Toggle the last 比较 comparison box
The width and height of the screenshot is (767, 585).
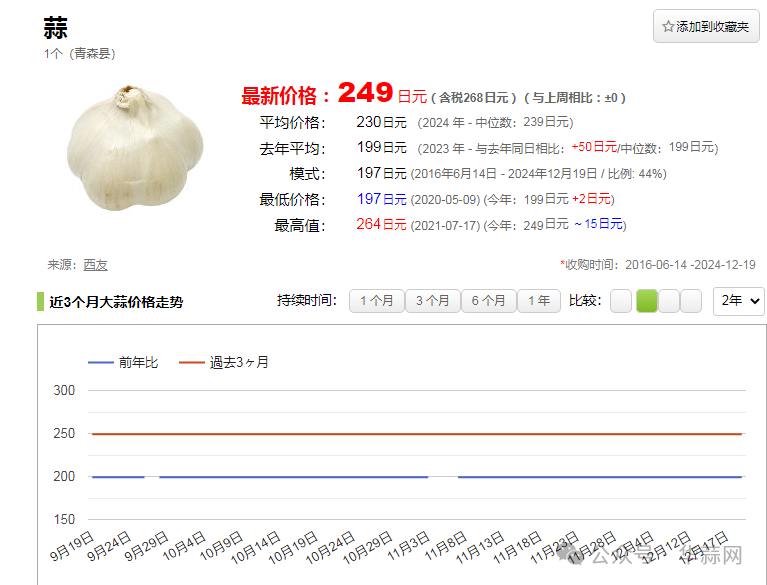click(x=691, y=301)
